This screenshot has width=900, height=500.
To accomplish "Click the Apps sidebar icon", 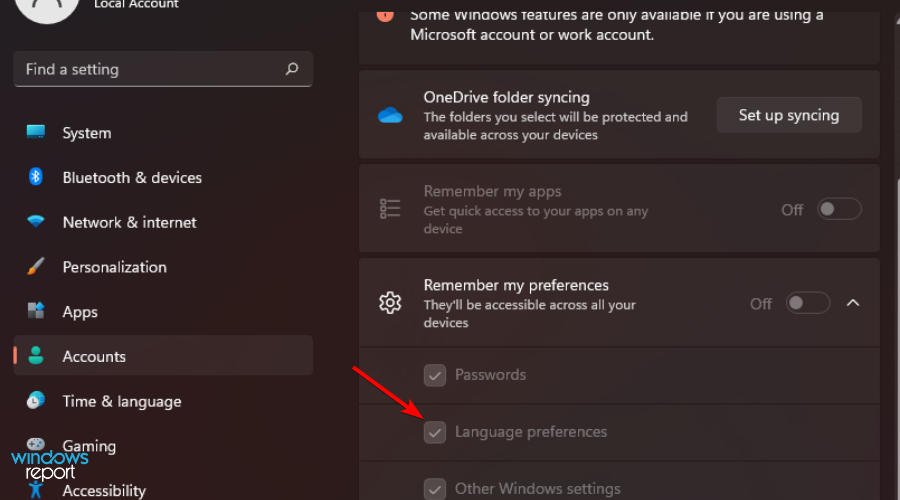I will tap(36, 311).
